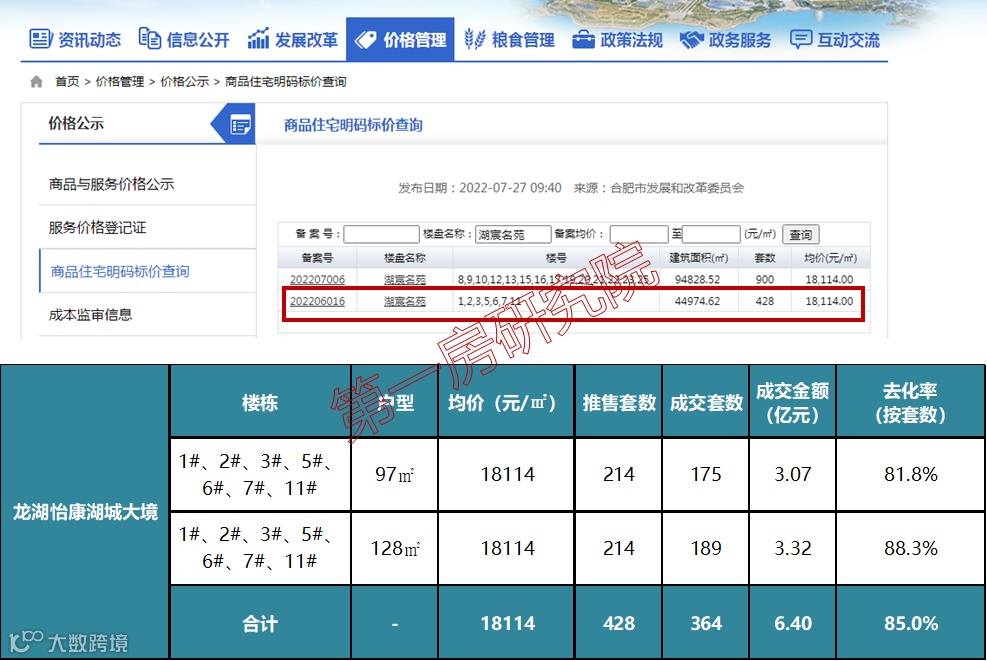
Task: Focus the maximum 备案均价 input field
Action: 711,234
